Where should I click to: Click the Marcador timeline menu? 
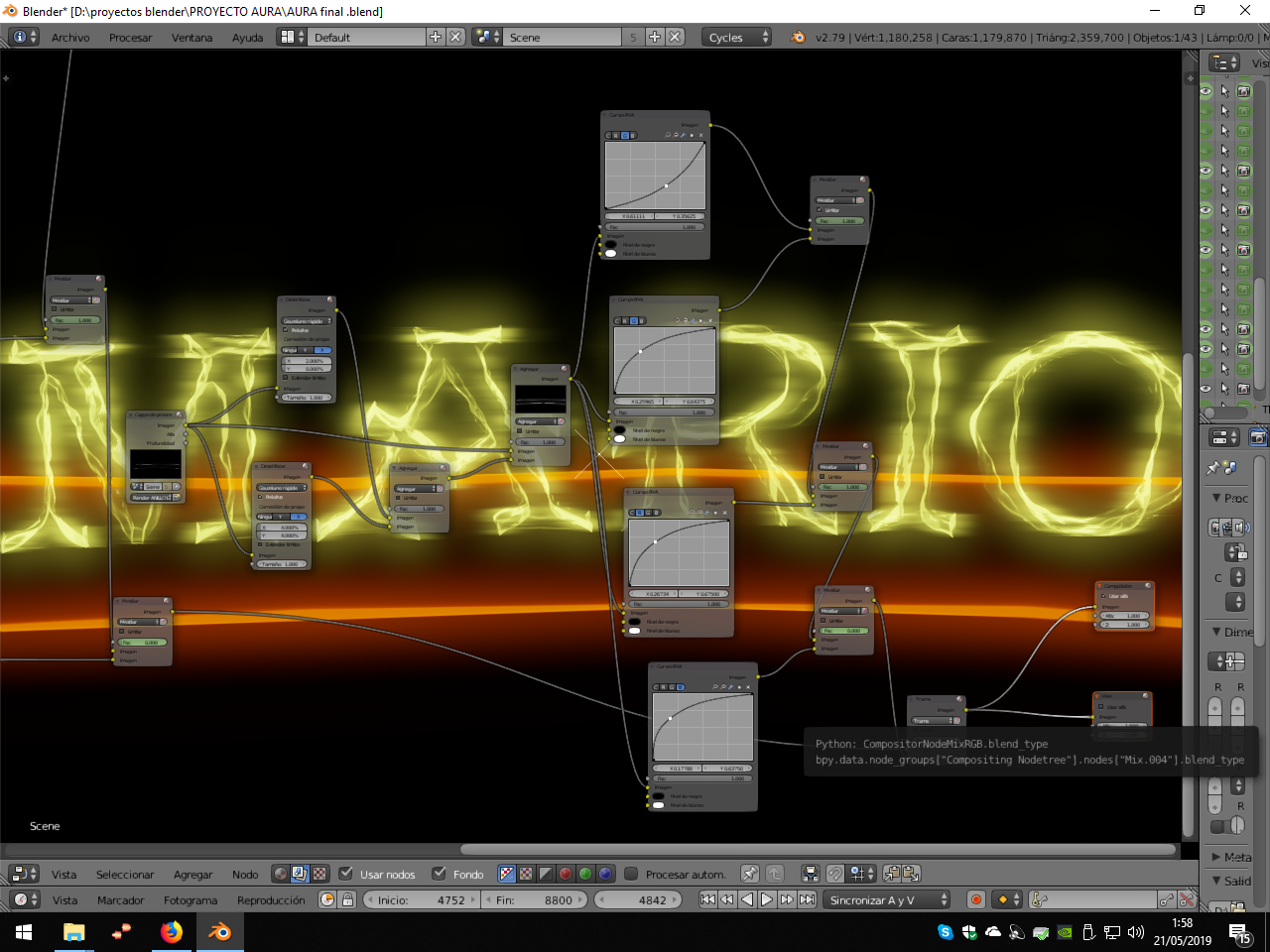coord(120,900)
